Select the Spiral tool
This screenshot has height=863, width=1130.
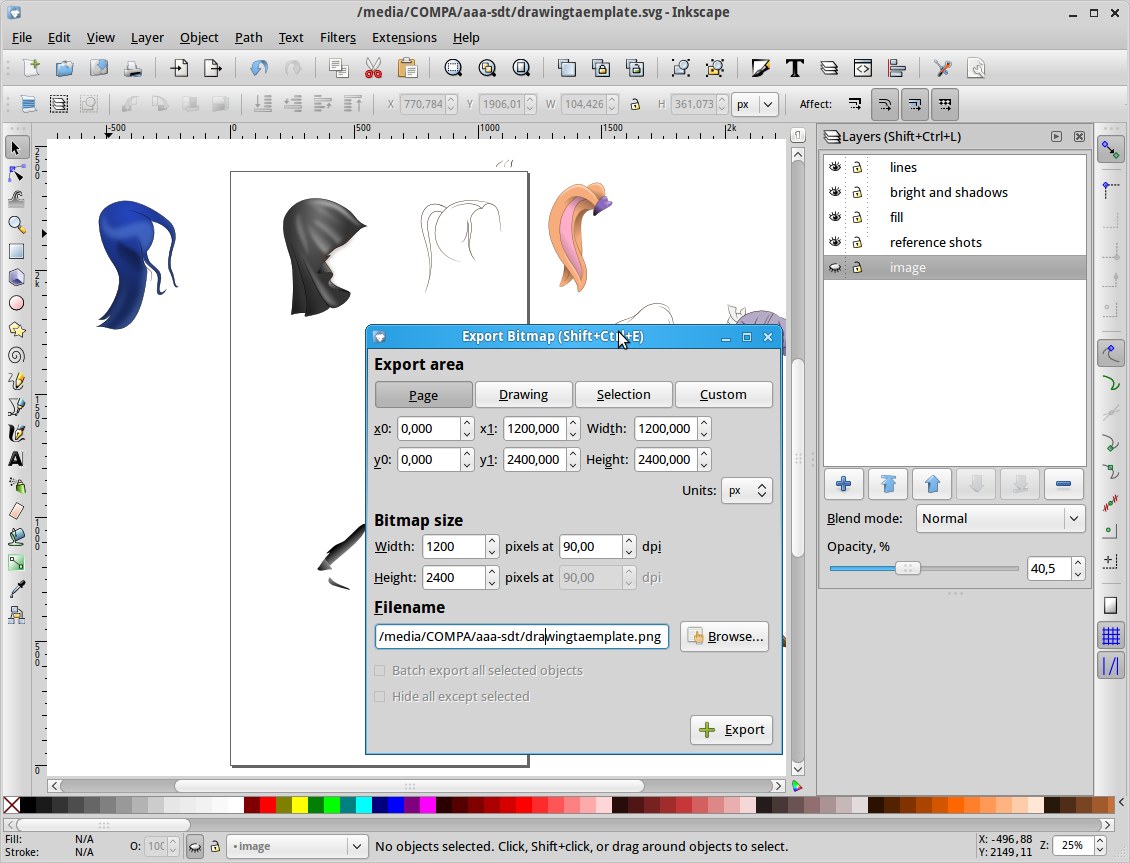pyautogui.click(x=16, y=355)
